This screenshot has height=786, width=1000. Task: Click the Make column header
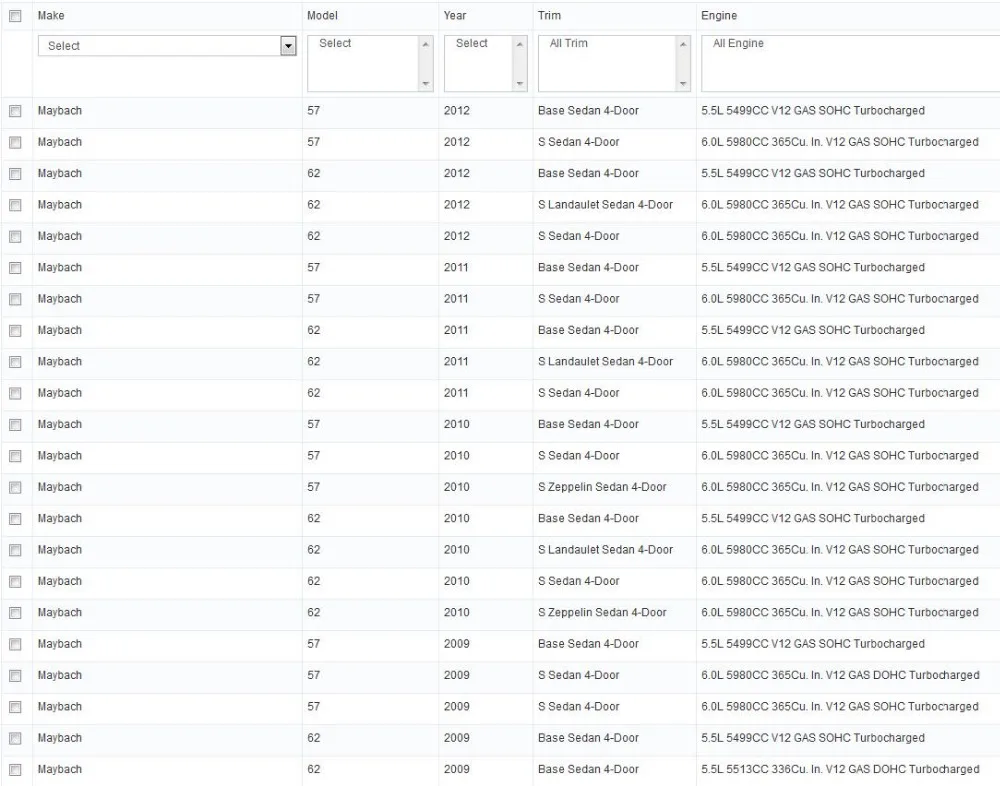(51, 15)
